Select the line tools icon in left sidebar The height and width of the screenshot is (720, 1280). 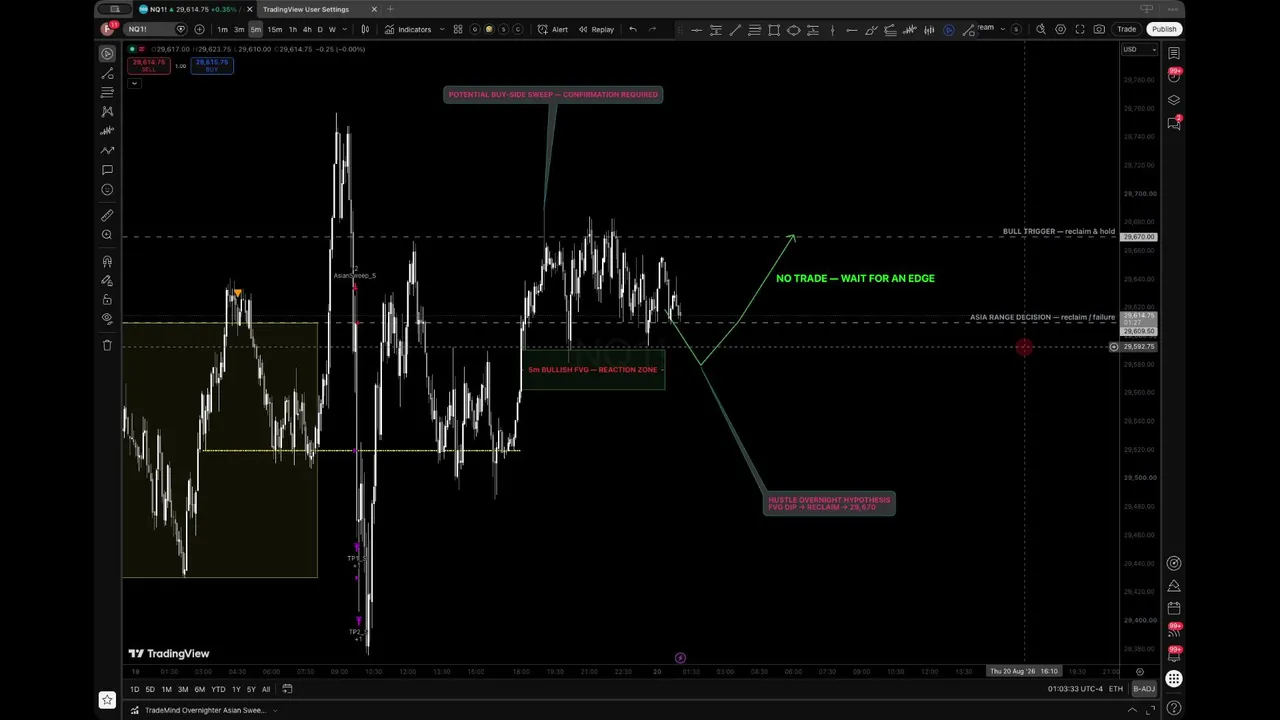pos(107,73)
